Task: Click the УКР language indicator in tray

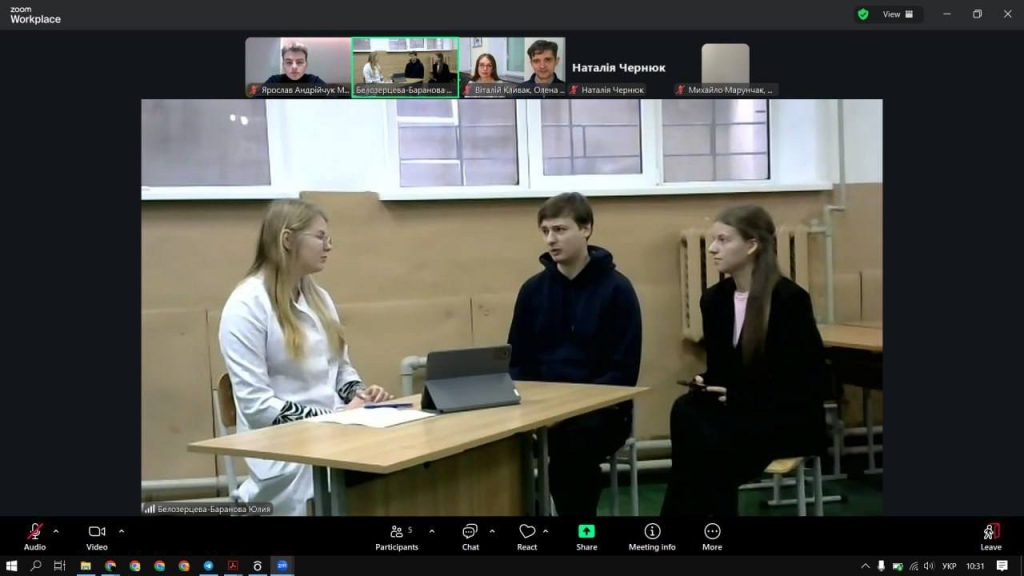Action: click(x=949, y=566)
